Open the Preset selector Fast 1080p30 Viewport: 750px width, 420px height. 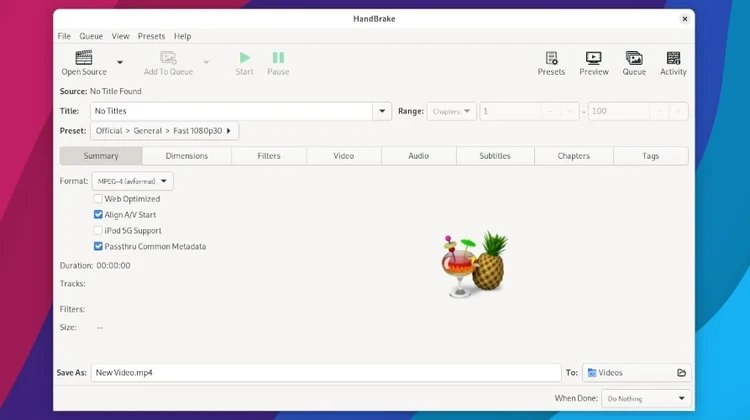coord(164,131)
